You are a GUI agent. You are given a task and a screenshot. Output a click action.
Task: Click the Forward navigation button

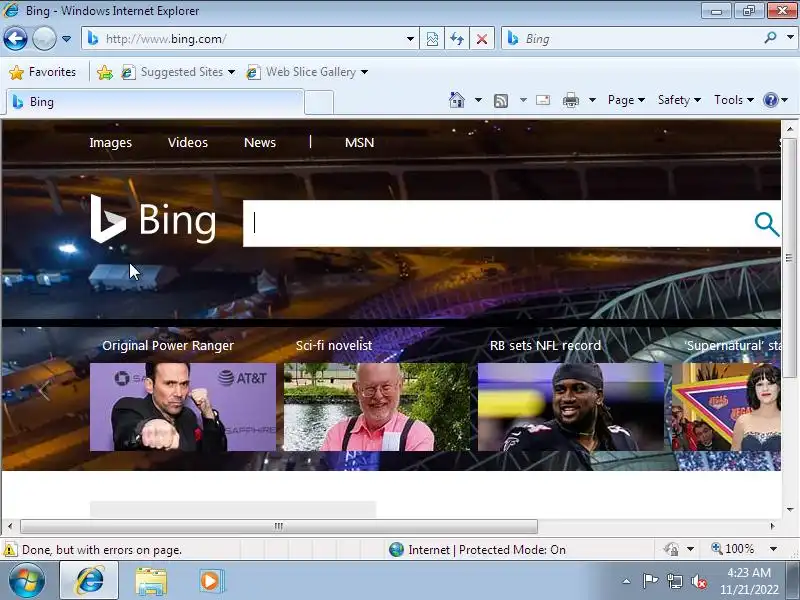(44, 39)
